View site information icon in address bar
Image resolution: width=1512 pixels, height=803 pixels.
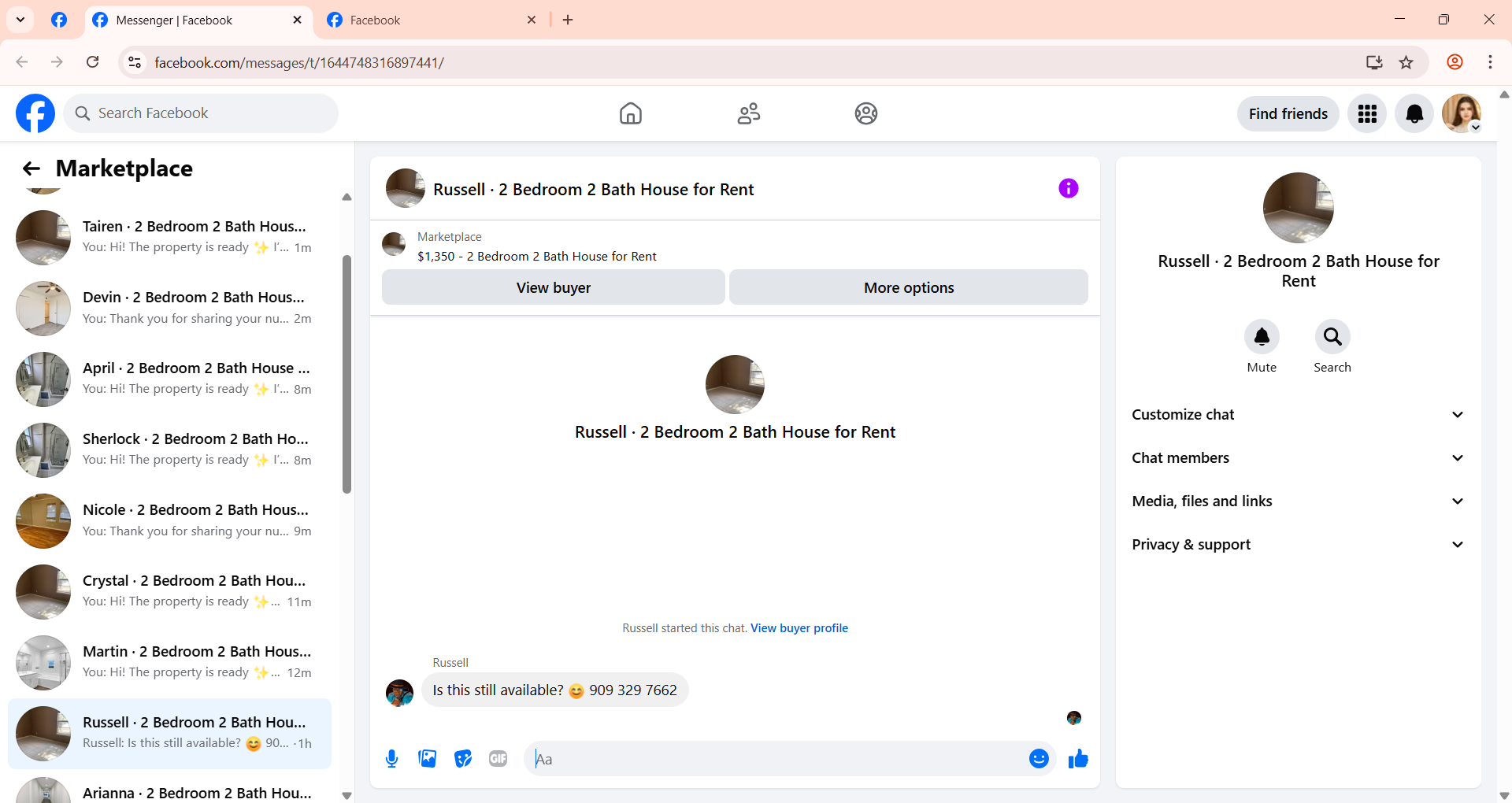135,62
